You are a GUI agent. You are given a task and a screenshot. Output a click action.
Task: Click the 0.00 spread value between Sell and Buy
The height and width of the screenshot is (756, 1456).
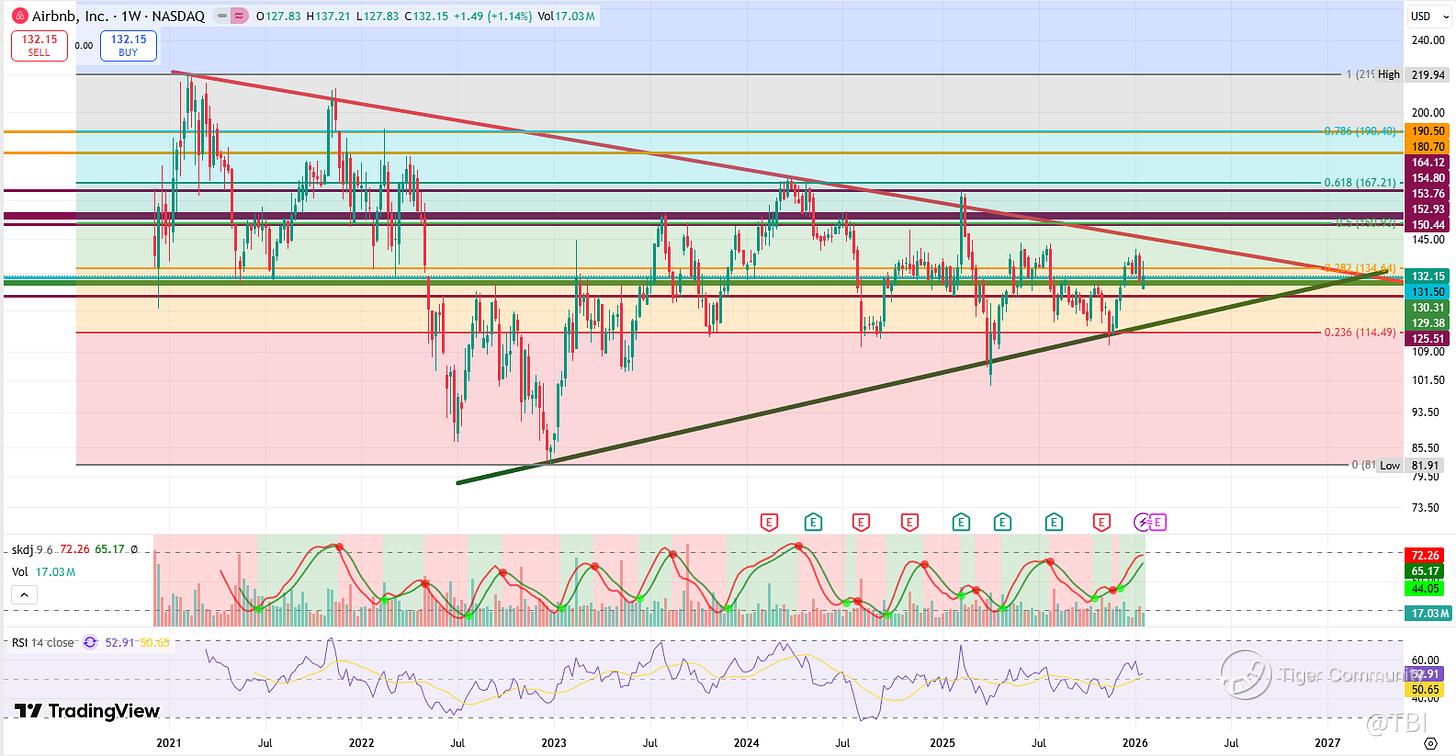coord(83,45)
